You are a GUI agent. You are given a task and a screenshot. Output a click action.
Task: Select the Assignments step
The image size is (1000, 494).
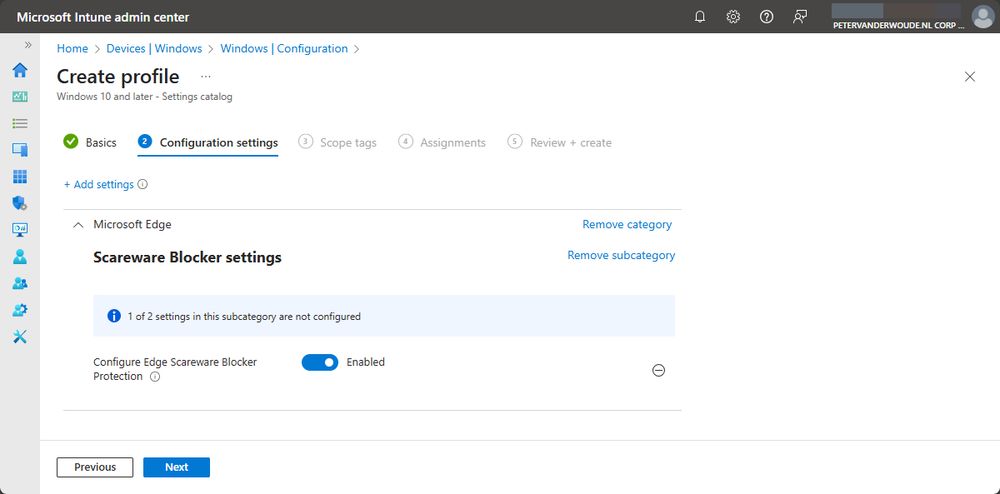coord(442,142)
